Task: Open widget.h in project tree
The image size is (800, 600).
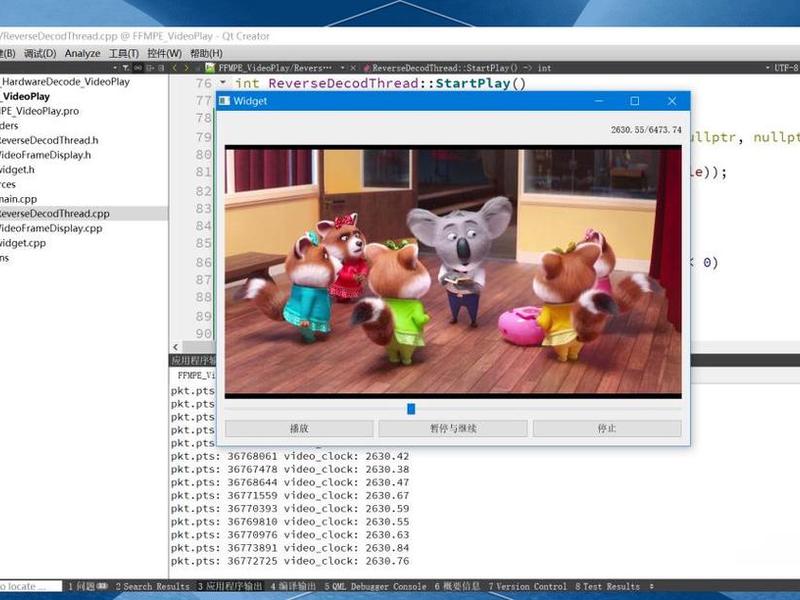Action: click(17, 169)
